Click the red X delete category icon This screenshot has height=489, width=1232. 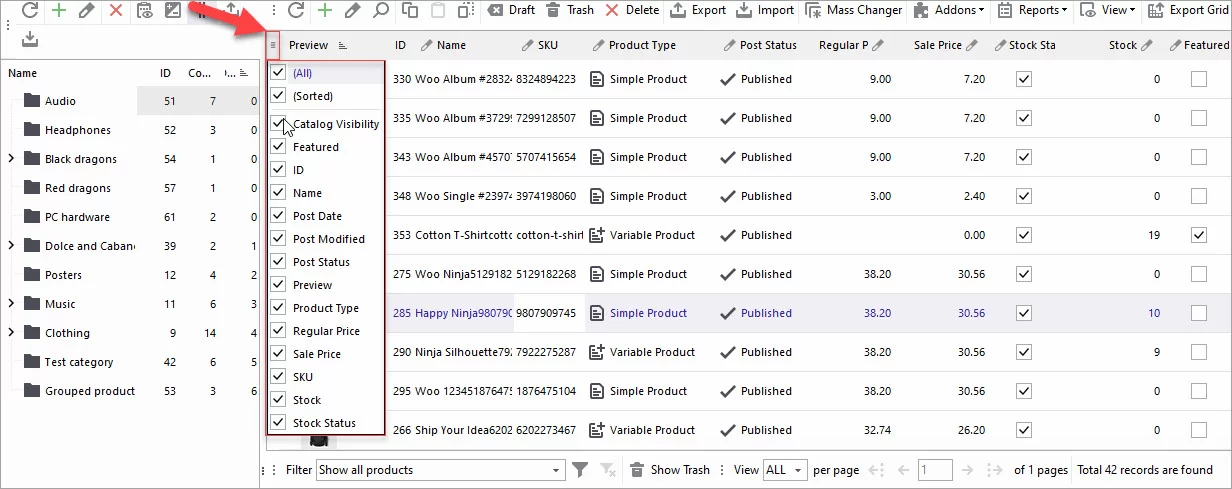(x=116, y=10)
